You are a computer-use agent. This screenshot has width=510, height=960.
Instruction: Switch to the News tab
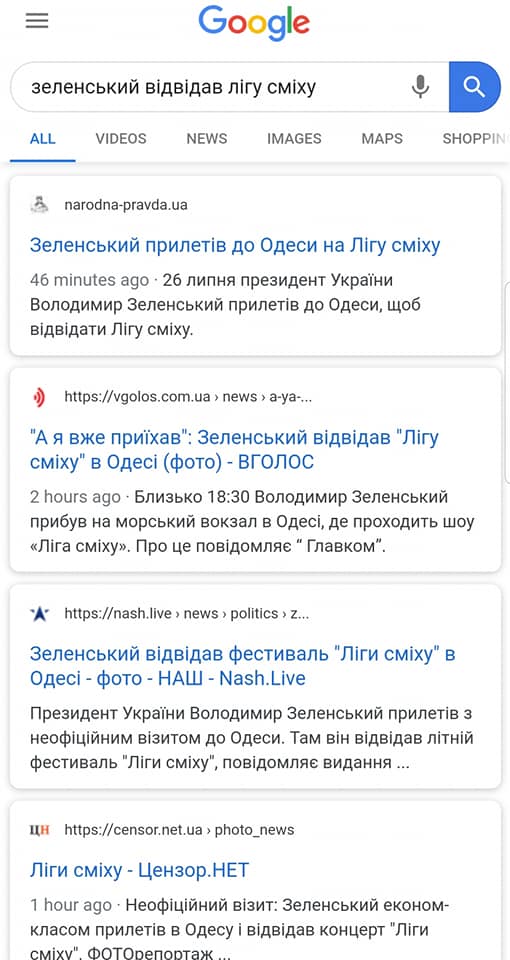coord(207,139)
